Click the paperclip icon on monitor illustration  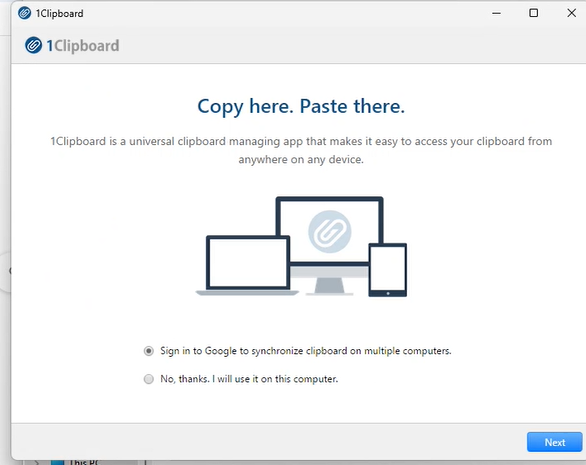pyautogui.click(x=330, y=231)
